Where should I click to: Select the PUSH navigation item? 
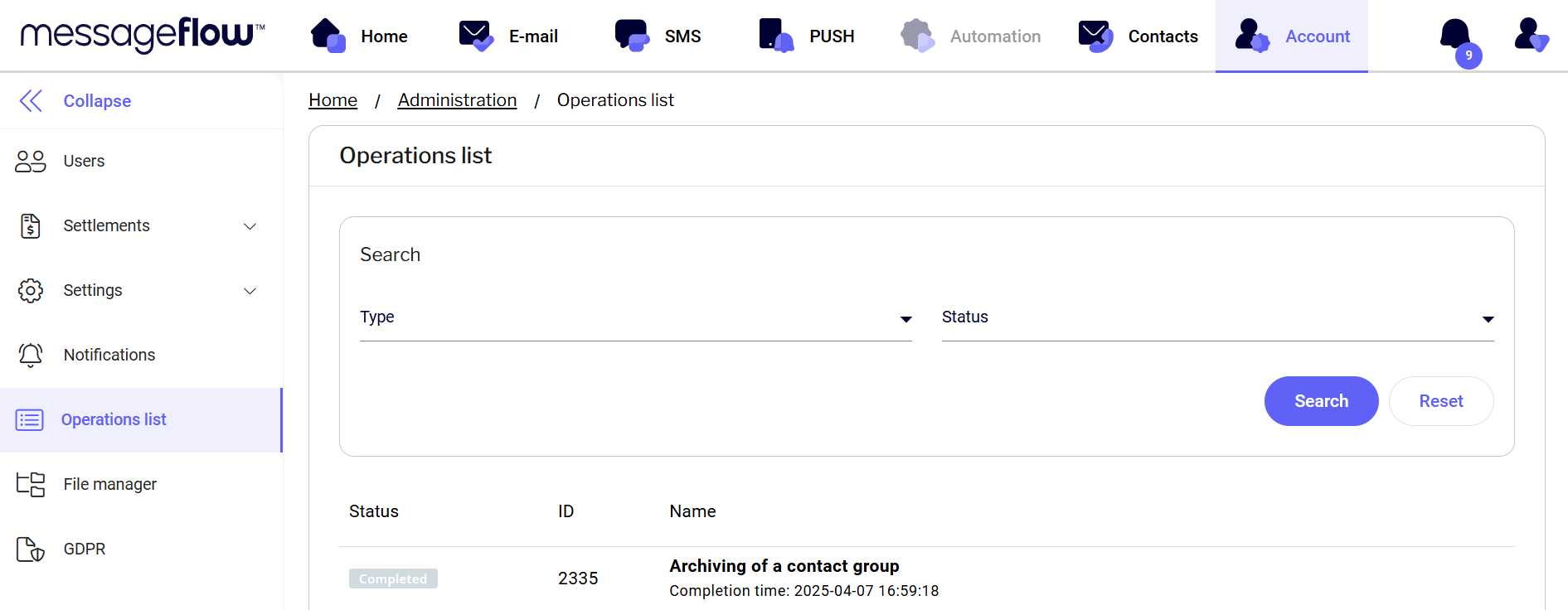[807, 36]
